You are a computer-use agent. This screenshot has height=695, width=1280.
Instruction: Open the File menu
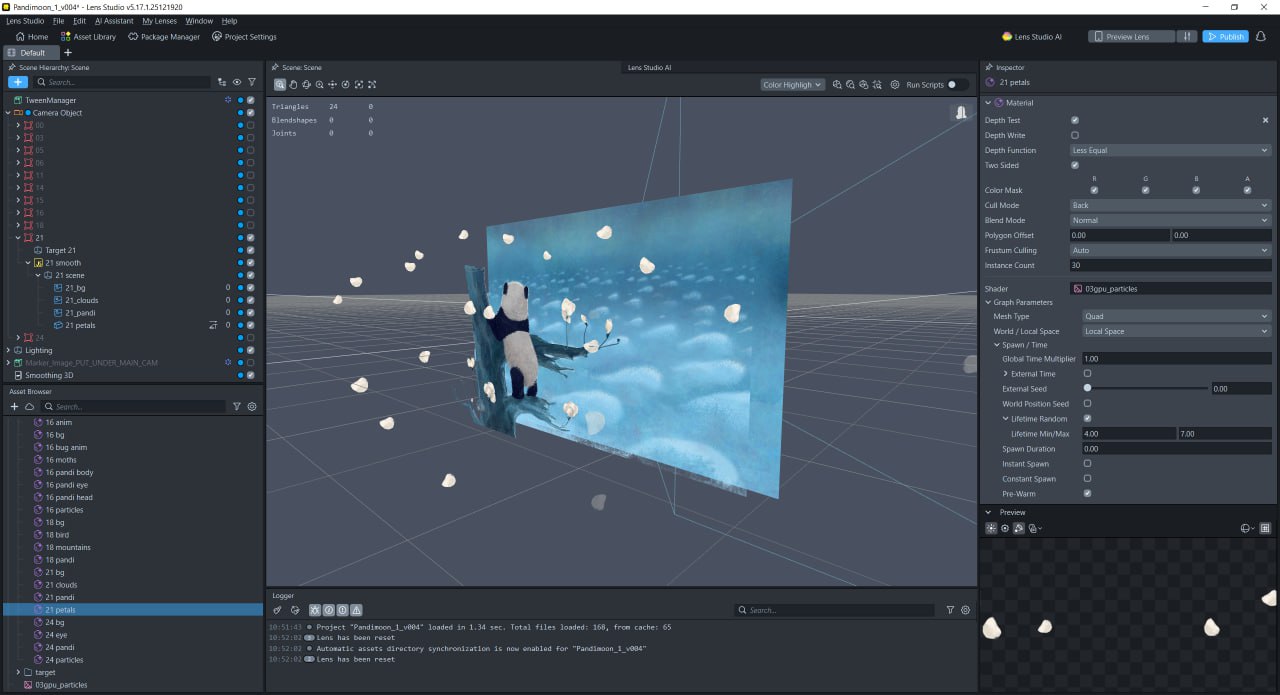coord(59,21)
